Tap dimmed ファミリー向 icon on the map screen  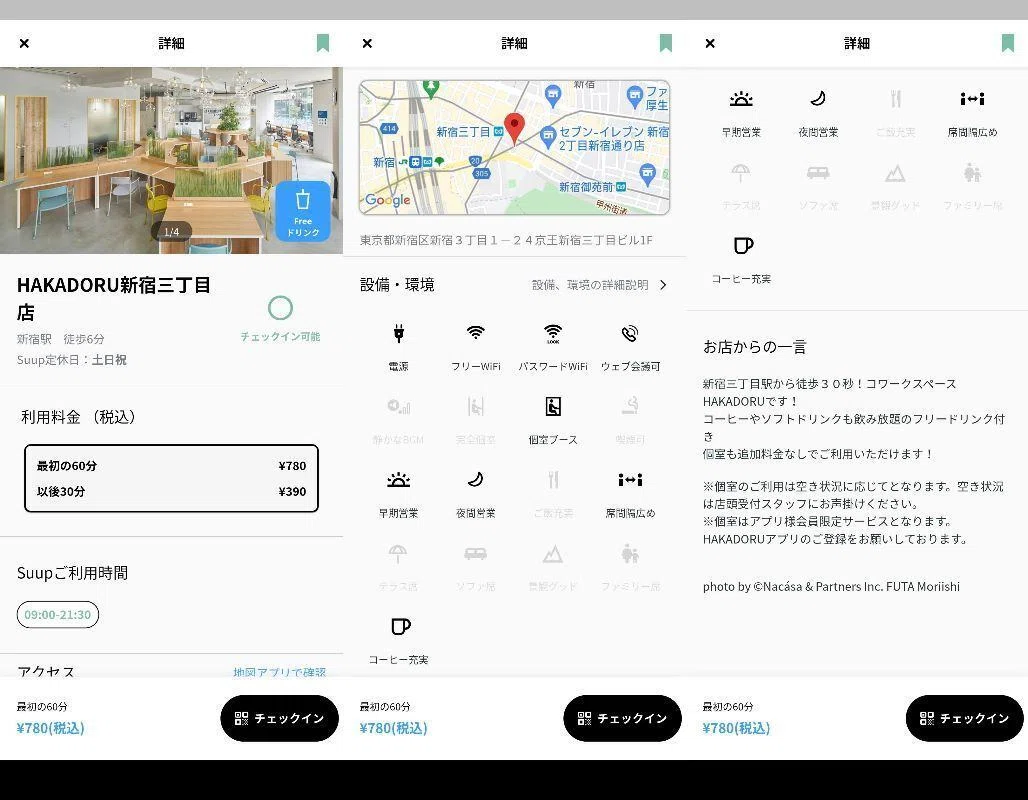629,554
